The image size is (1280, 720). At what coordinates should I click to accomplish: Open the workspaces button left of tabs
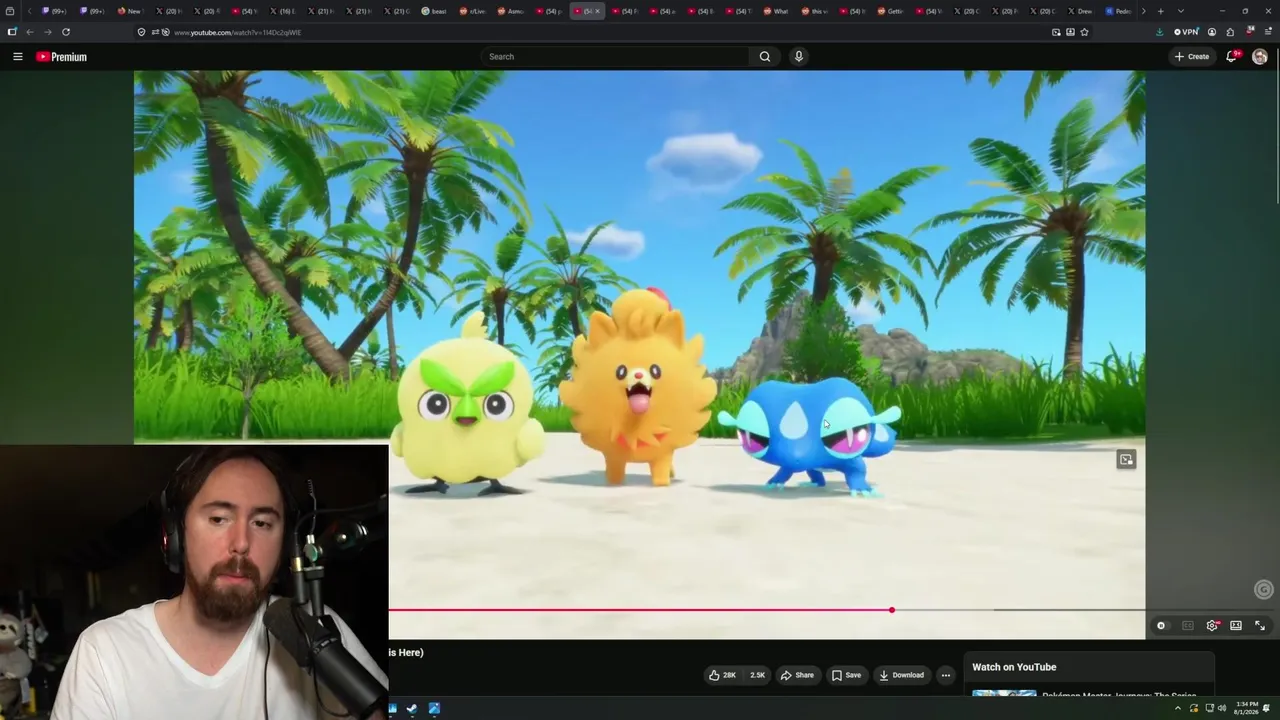point(10,11)
